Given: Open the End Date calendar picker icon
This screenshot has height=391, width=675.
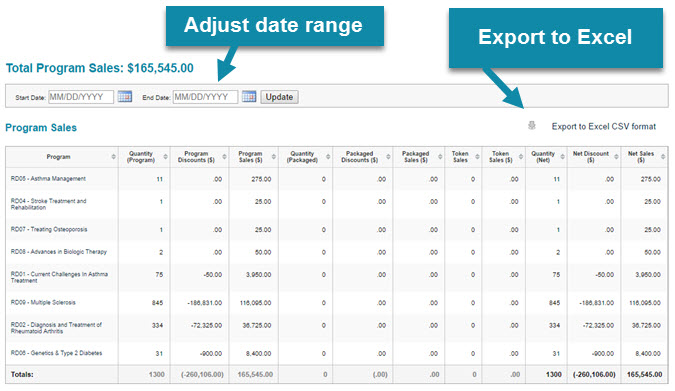Looking at the screenshot, I should coord(249,96).
